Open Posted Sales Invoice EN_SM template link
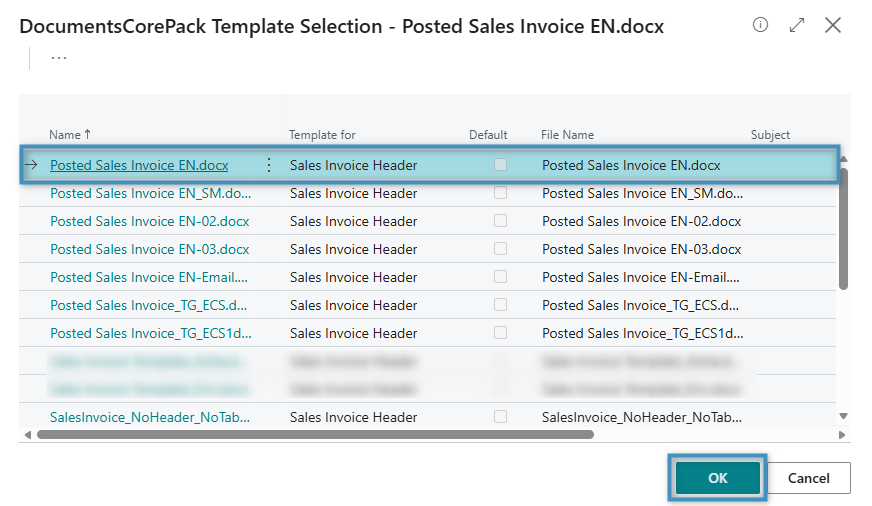The width and height of the screenshot is (872, 506). pos(150,193)
